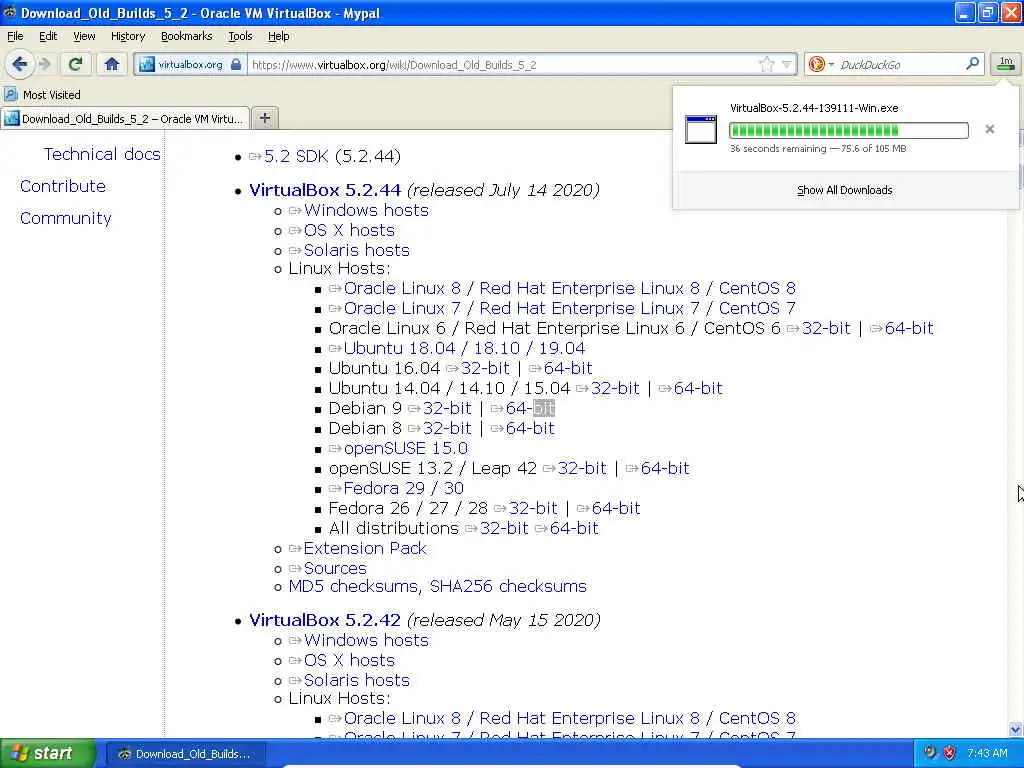1024x768 pixels.
Task: Open the History menu
Action: [127, 36]
